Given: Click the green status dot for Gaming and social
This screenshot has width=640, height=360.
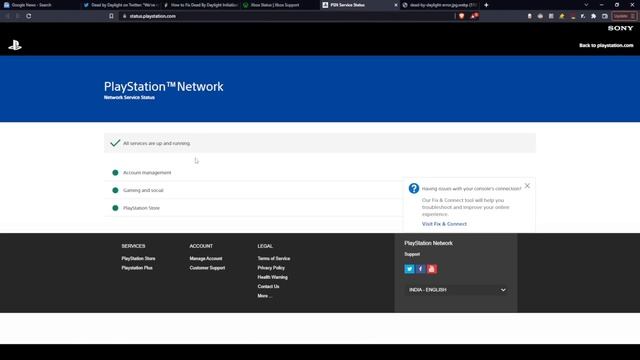Looking at the screenshot, I should pyautogui.click(x=115, y=190).
